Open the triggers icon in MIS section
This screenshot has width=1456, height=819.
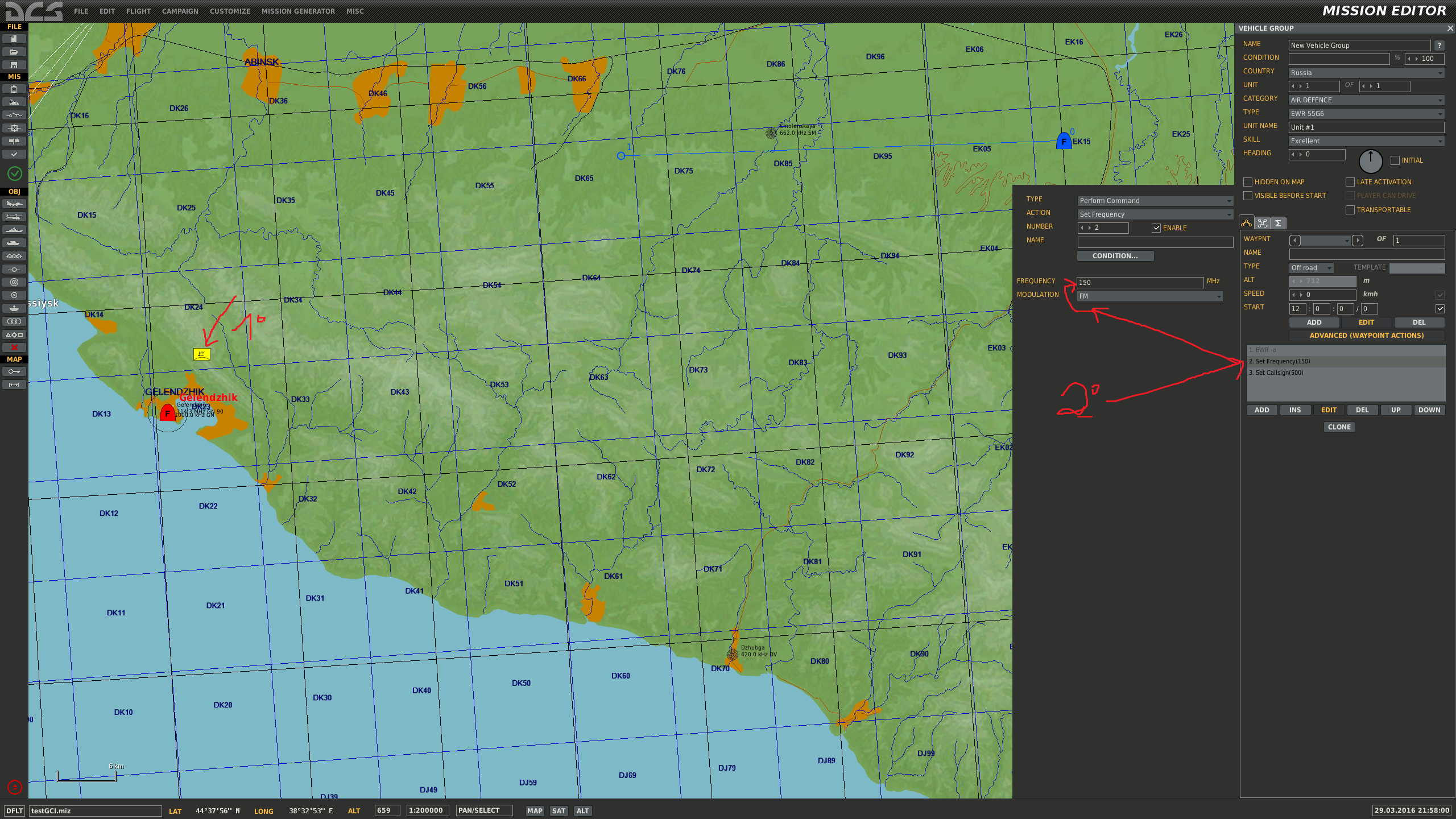coord(14,115)
